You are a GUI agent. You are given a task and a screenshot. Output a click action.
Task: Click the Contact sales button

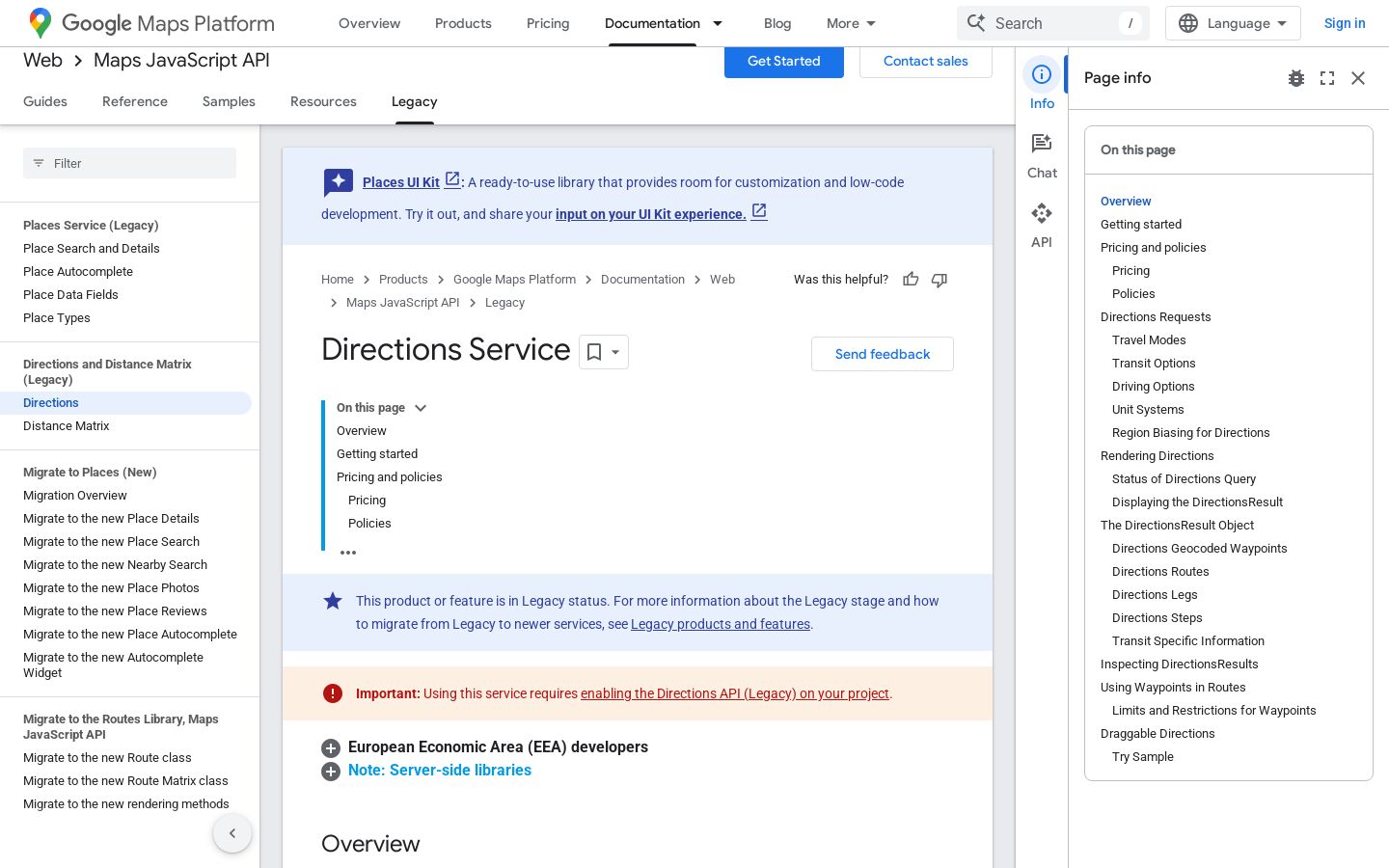coord(926,61)
